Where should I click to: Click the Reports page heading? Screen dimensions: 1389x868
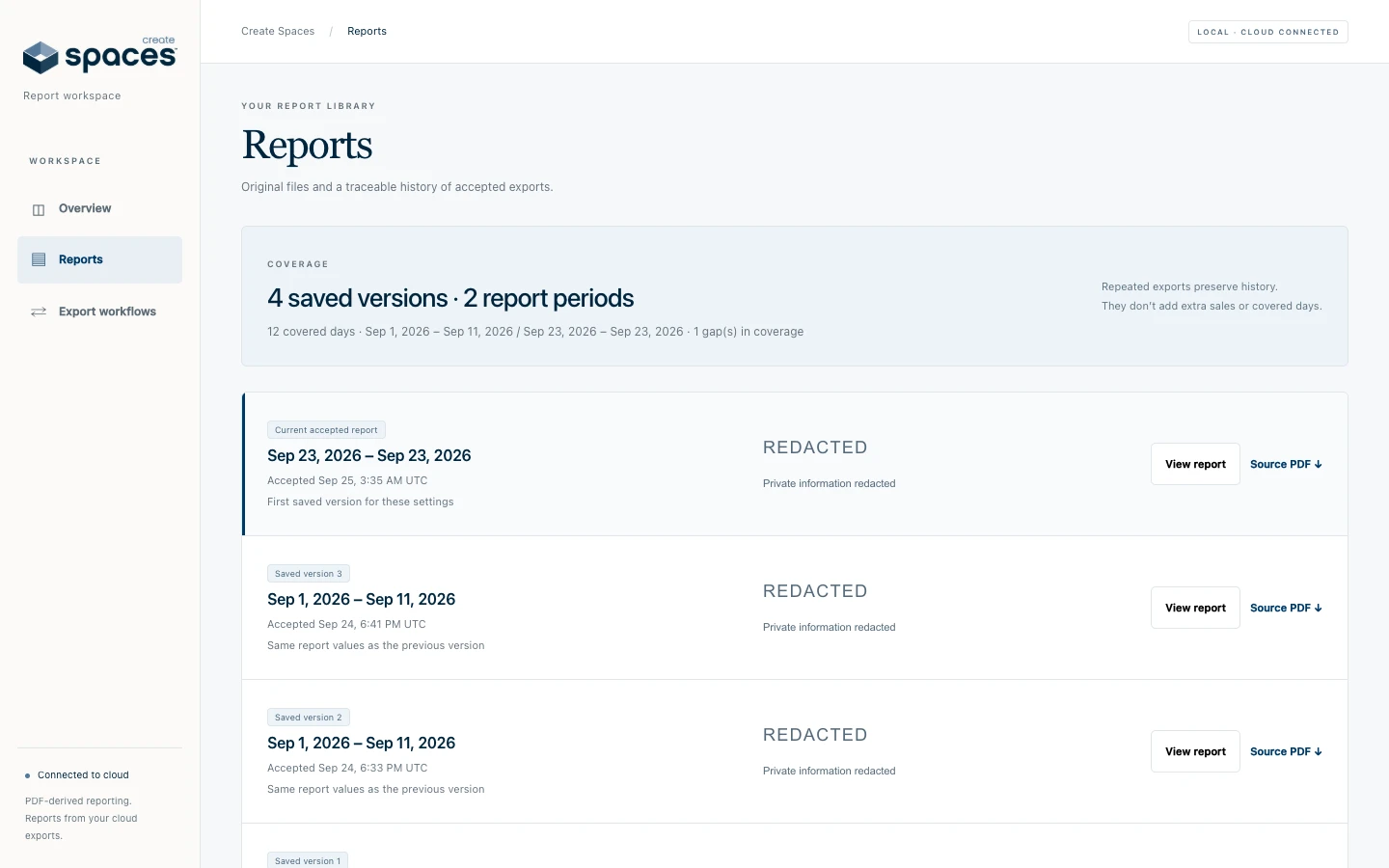click(x=307, y=145)
